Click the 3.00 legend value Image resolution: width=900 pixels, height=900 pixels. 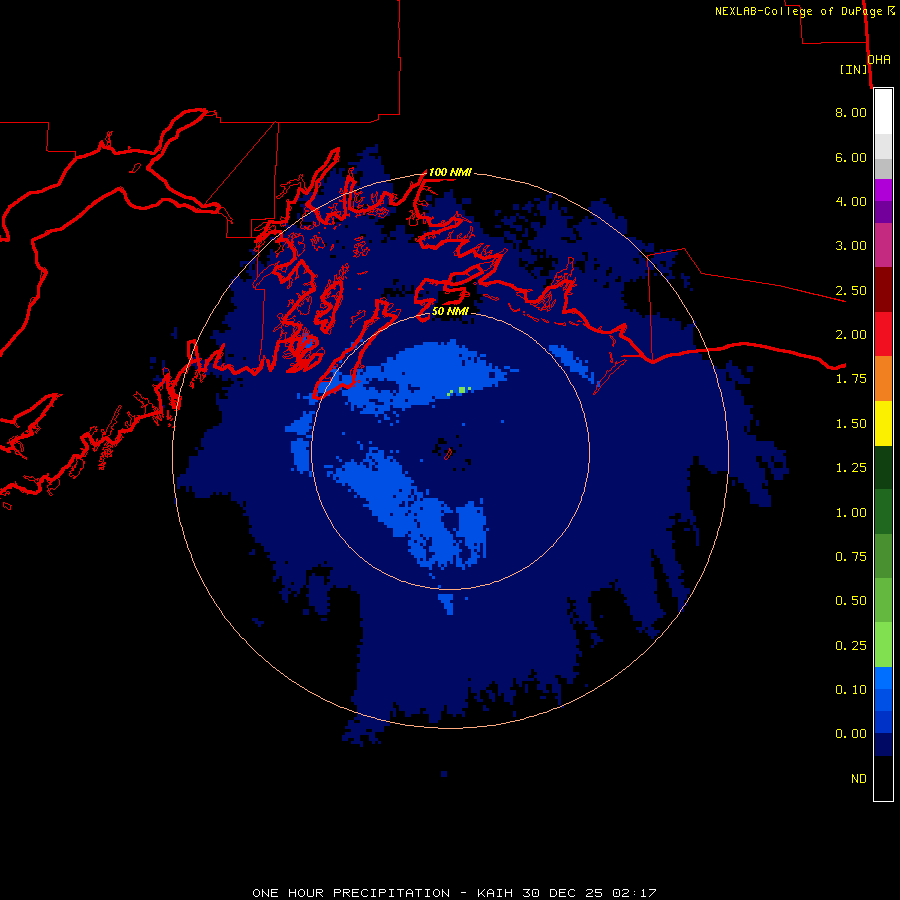click(x=851, y=246)
